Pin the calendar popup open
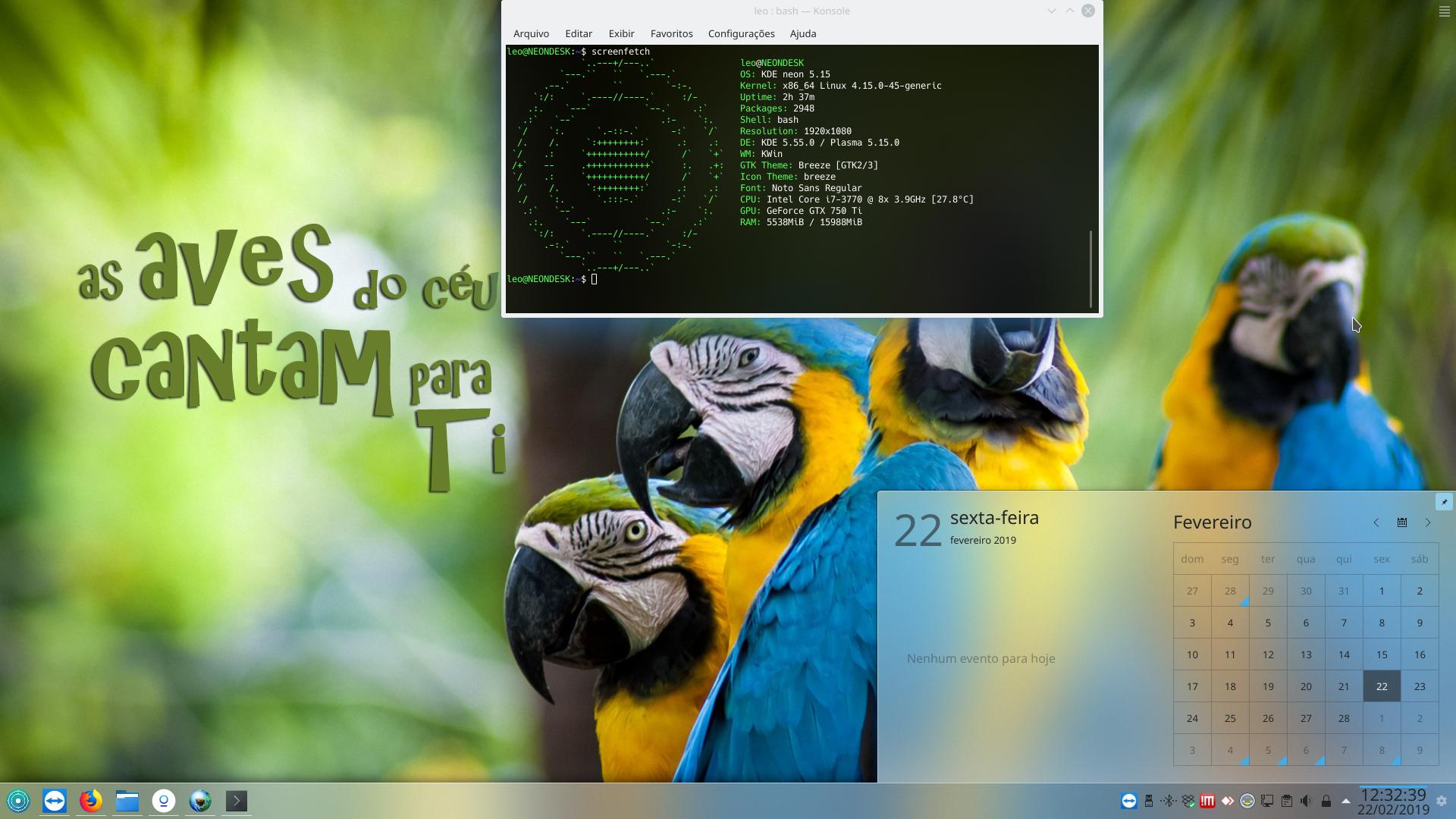Screen dimensions: 1456x819 (1444, 502)
